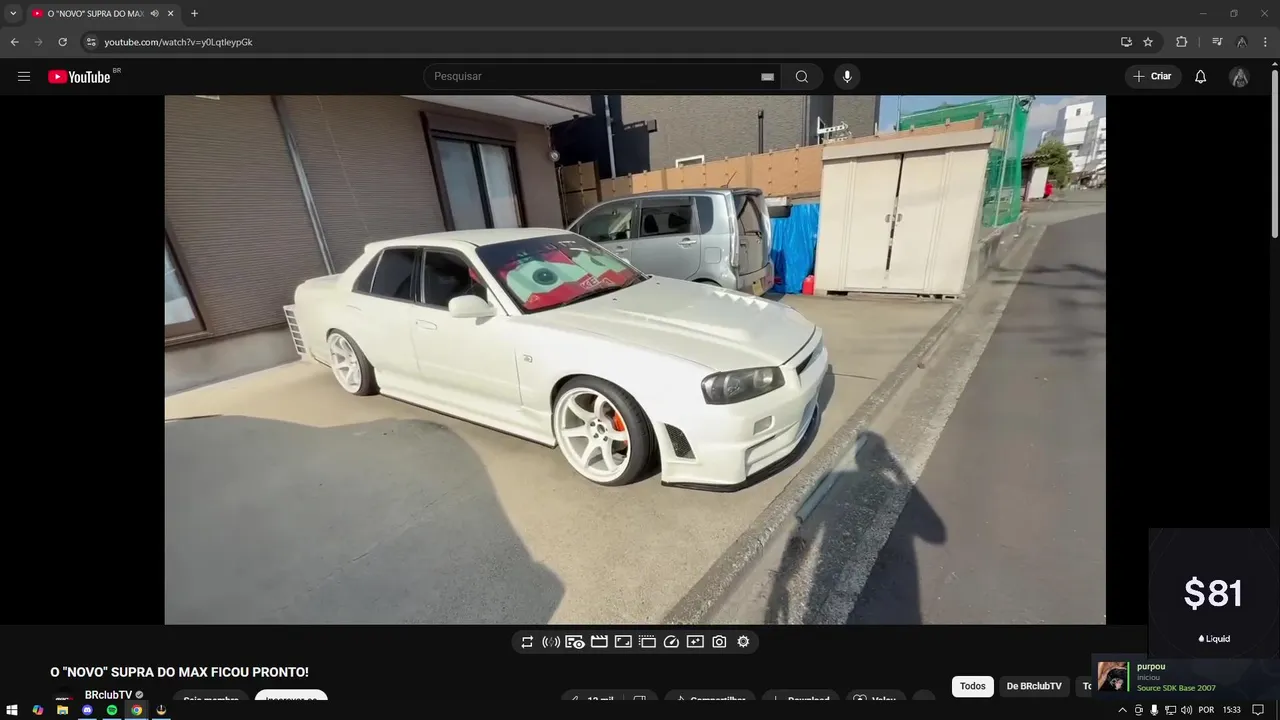Click the volume boost wave icon
This screenshot has height=720, width=1280.
(x=551, y=642)
